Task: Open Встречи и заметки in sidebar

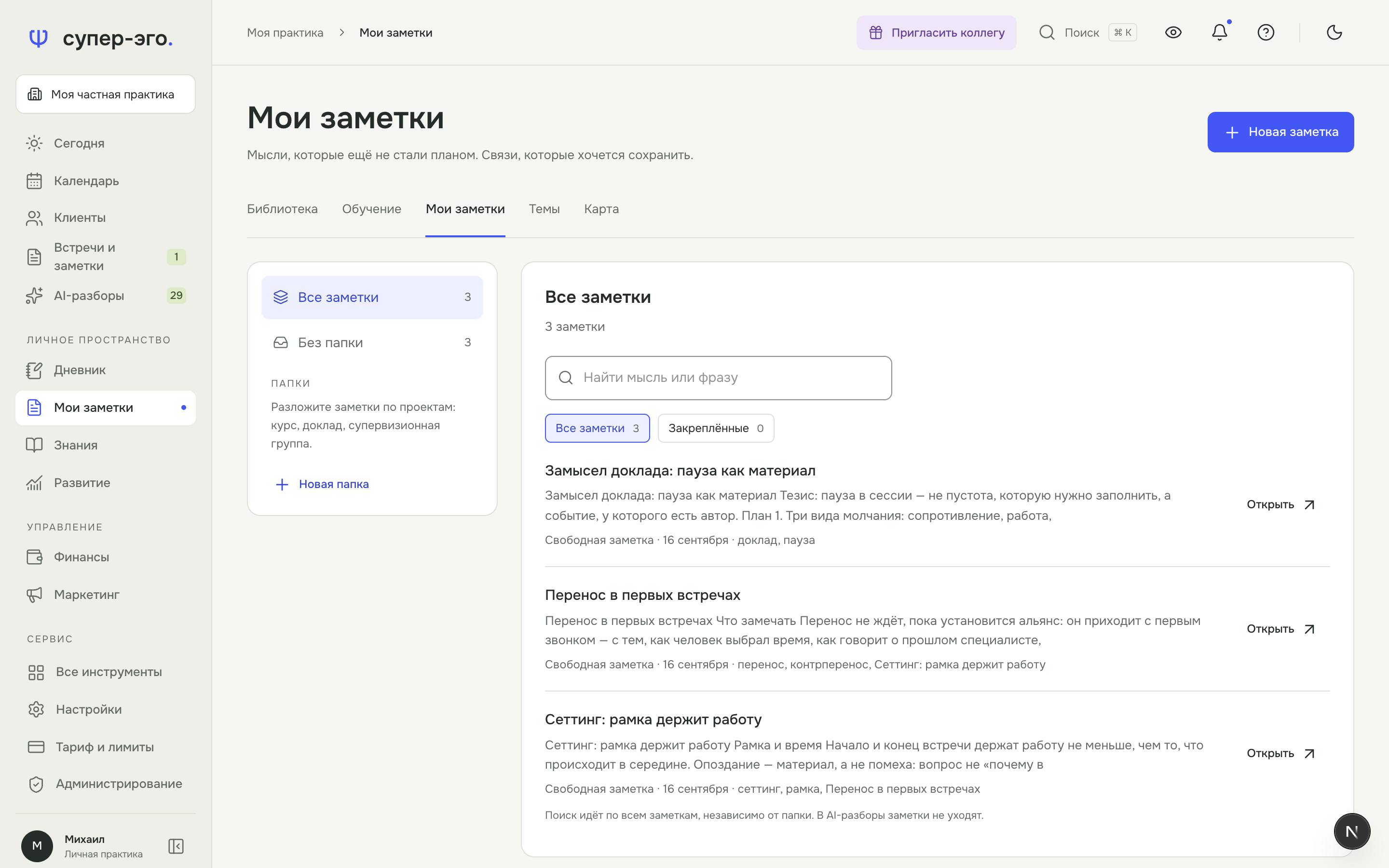Action: click(x=106, y=257)
